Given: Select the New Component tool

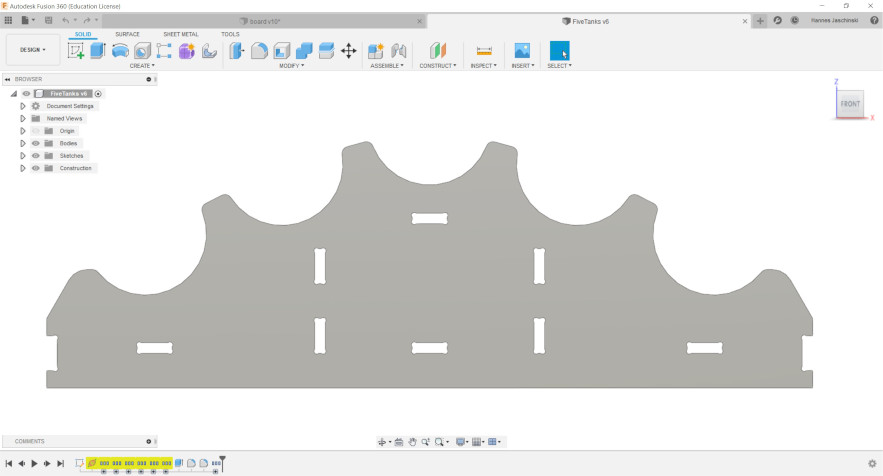Looking at the screenshot, I should (x=376, y=51).
